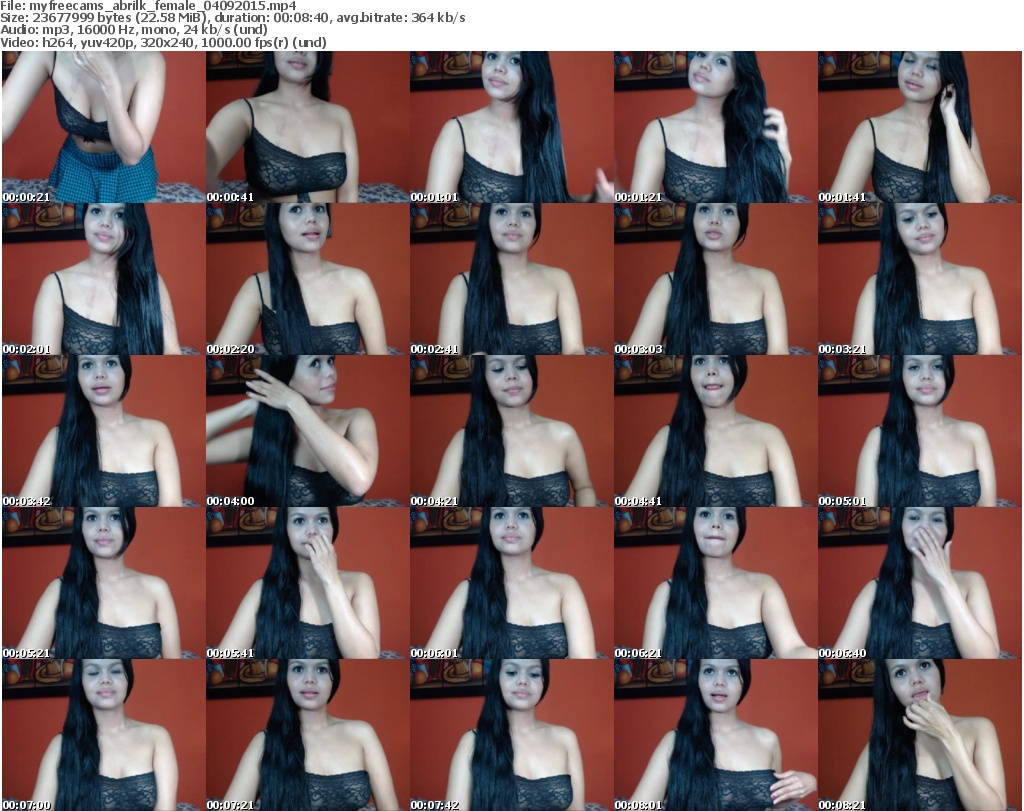Select the thumbnail timestamped 00:02:01

point(104,279)
